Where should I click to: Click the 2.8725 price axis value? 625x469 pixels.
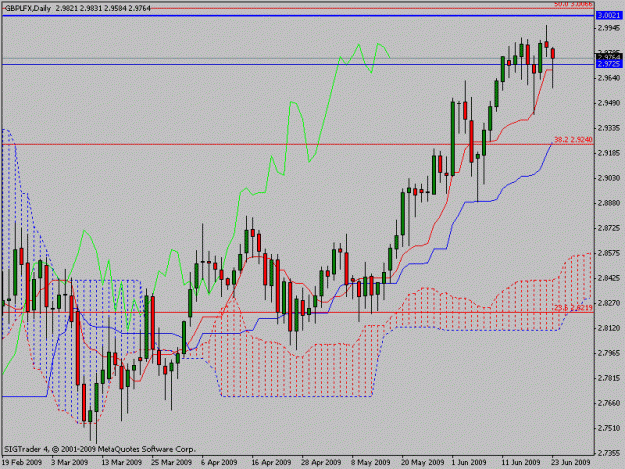(609, 228)
